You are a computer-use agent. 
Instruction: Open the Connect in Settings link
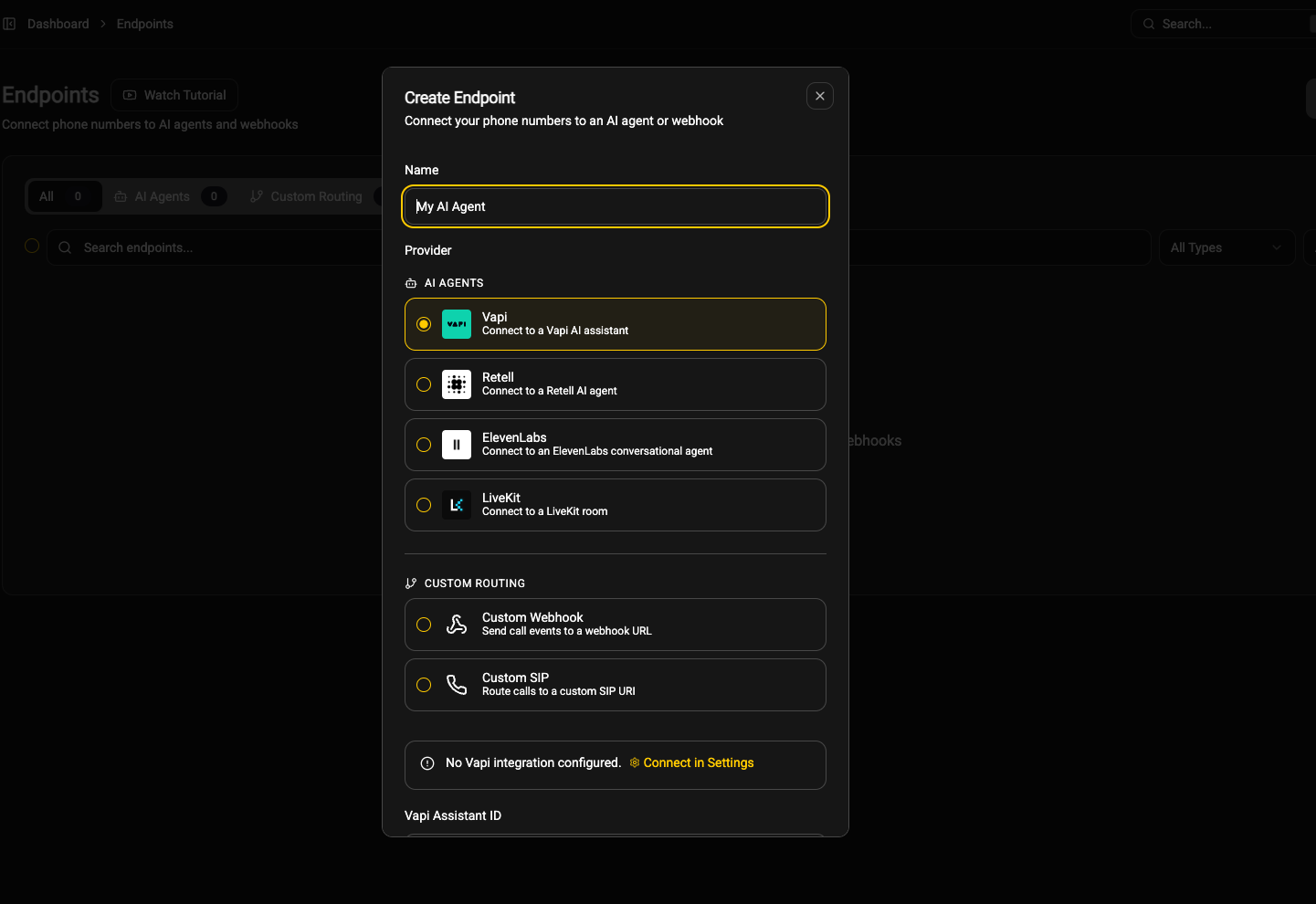point(698,763)
